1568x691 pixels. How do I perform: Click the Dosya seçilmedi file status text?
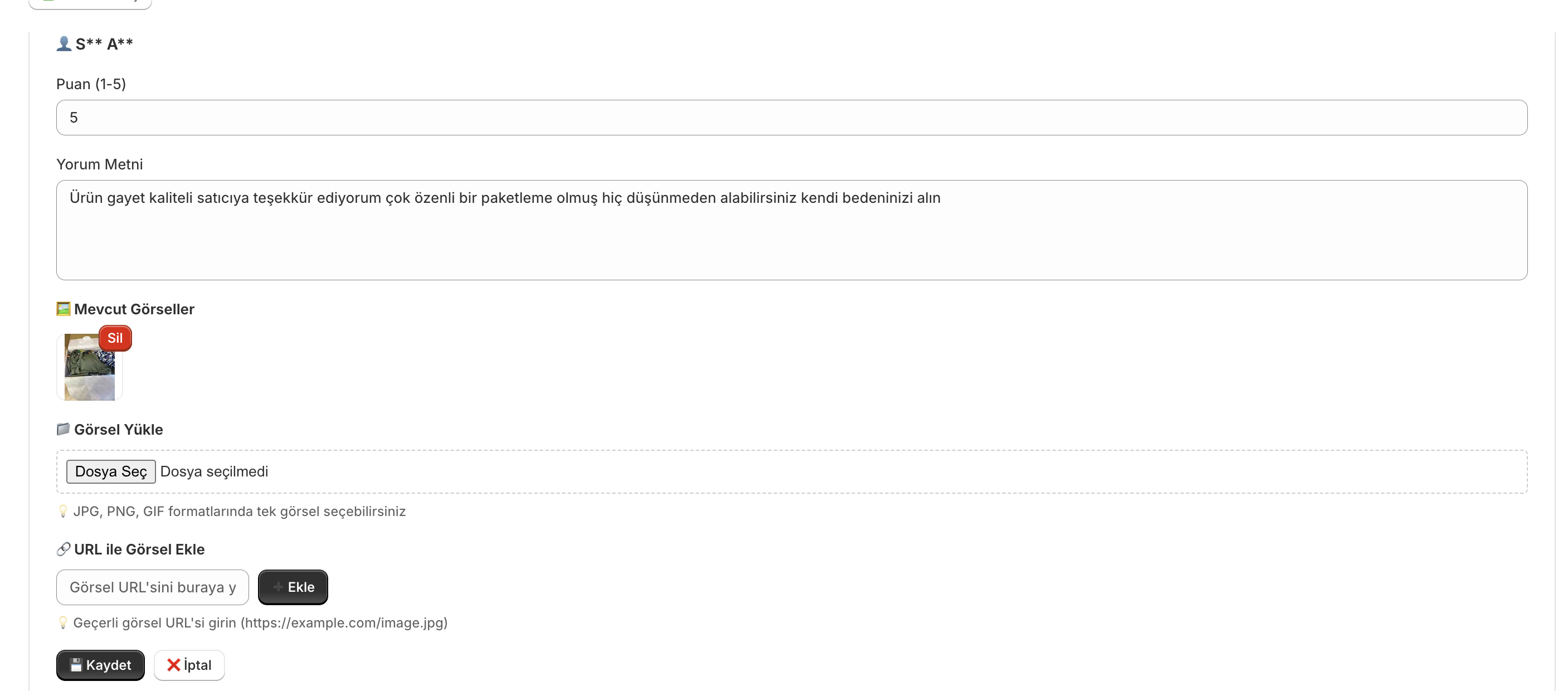pyautogui.click(x=215, y=472)
